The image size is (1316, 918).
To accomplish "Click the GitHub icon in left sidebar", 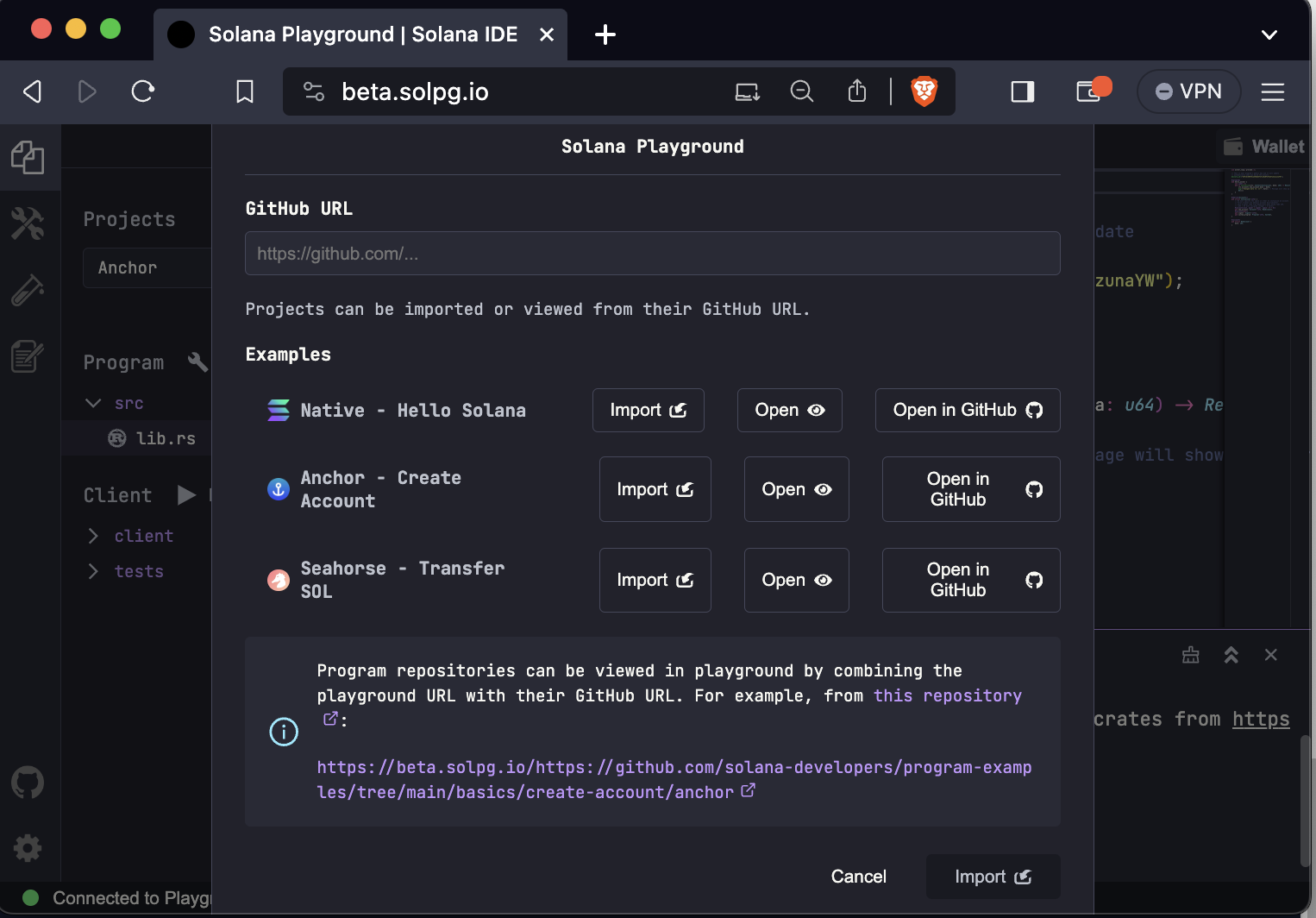I will click(28, 783).
